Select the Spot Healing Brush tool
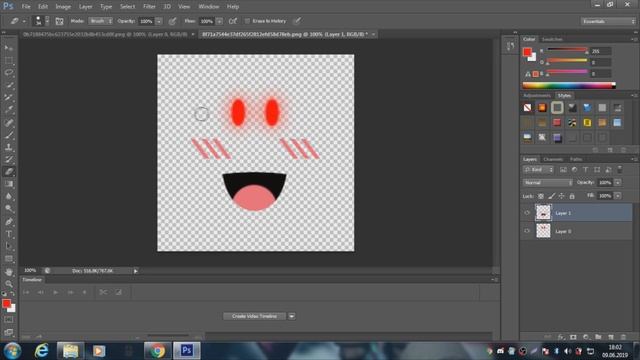Viewport: 640px width, 360px height. coord(9,122)
